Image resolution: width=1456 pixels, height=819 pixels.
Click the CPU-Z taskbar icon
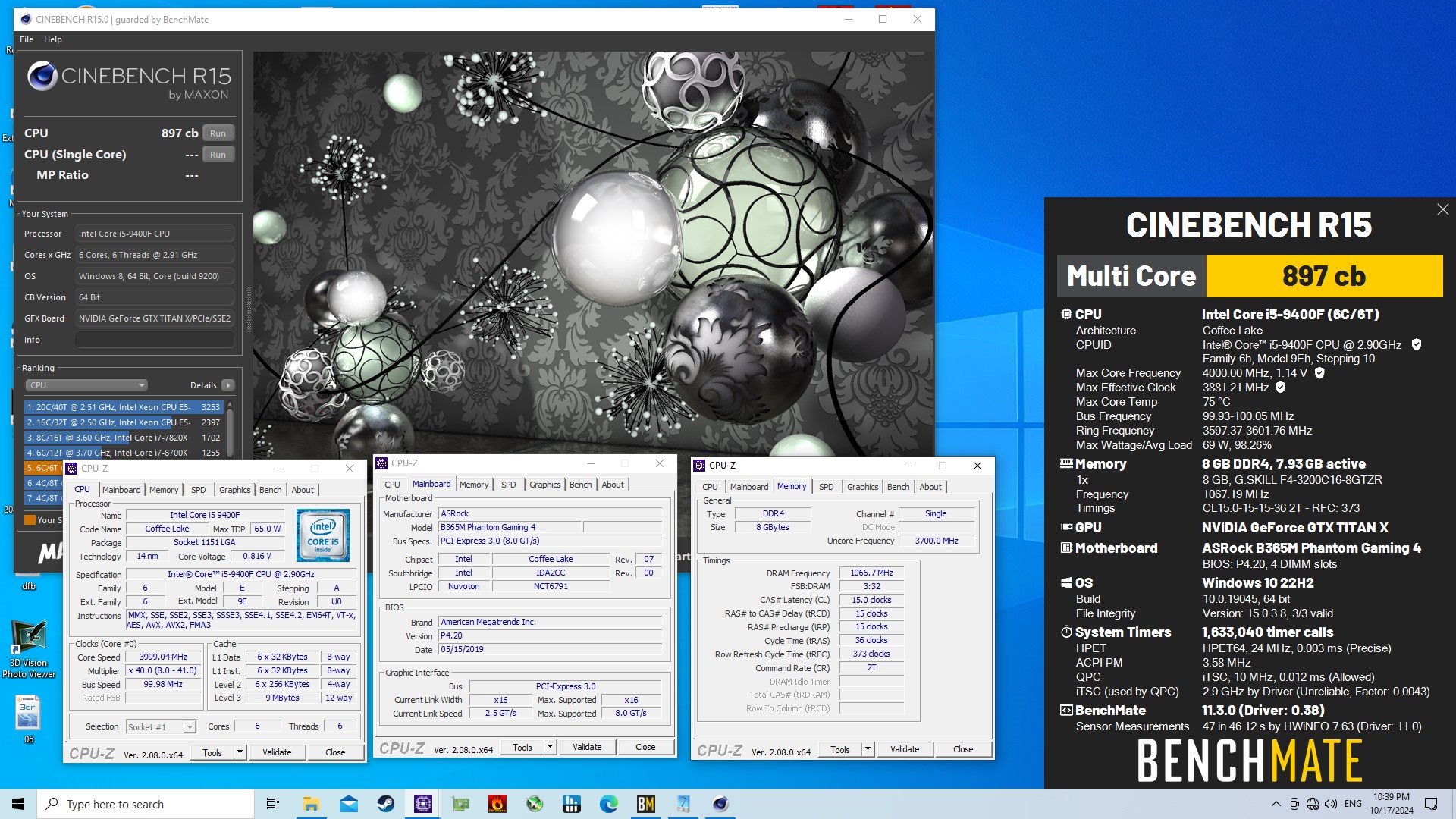click(423, 804)
